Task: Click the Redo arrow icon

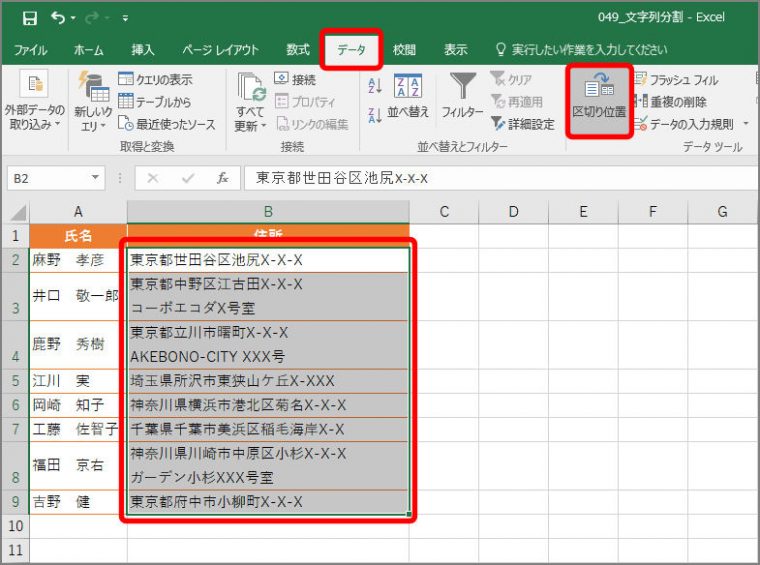Action: click(x=92, y=18)
